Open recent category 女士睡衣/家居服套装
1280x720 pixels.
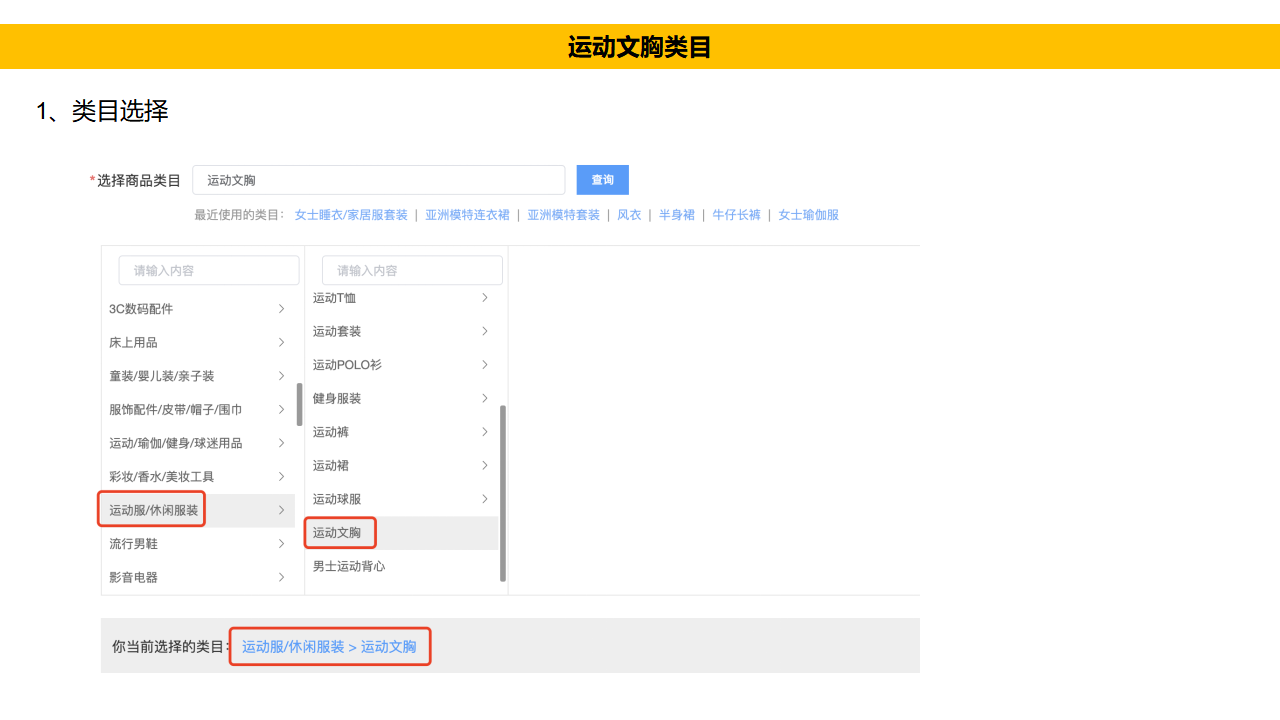click(x=351, y=215)
